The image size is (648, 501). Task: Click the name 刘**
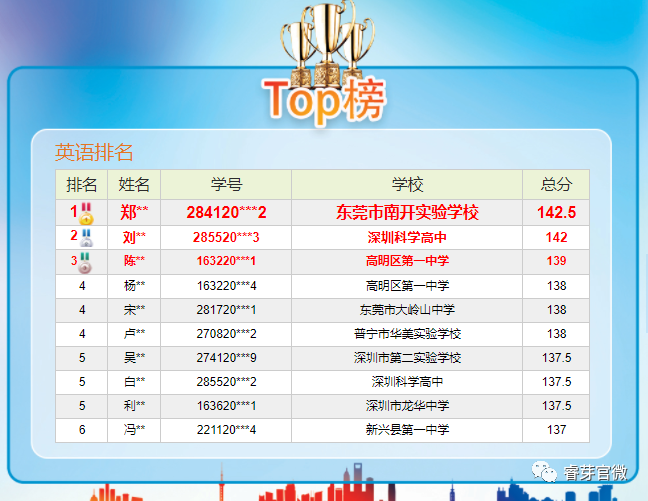pos(134,237)
